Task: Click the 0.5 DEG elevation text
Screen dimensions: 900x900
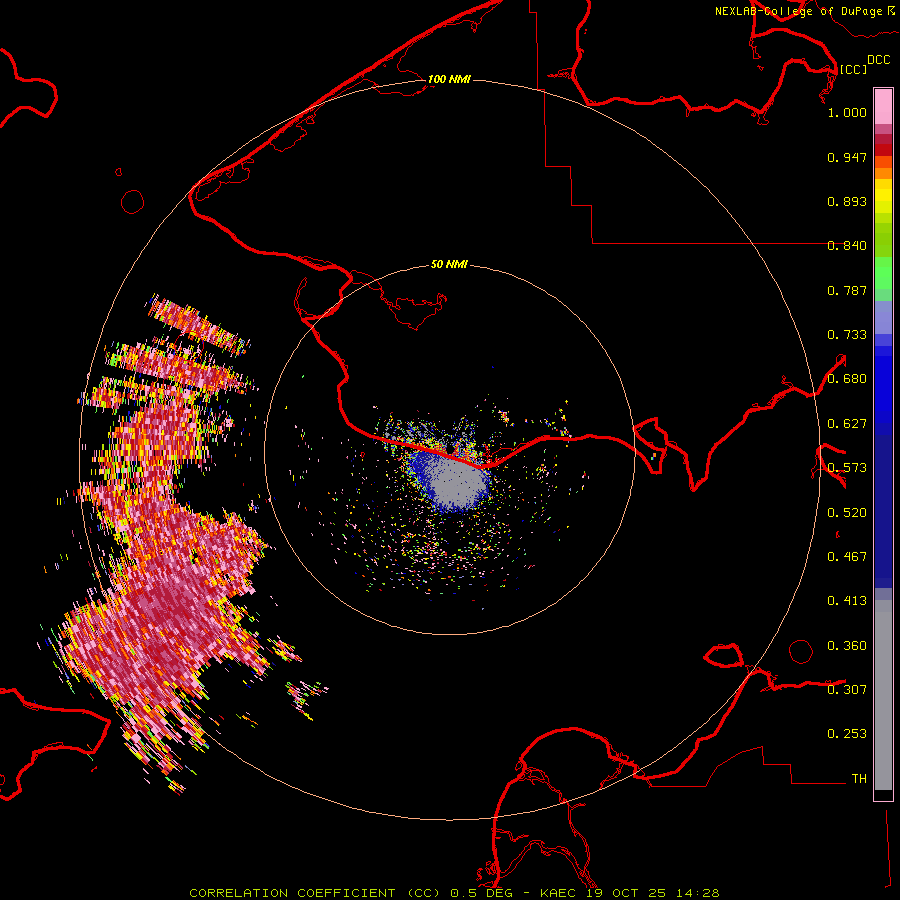Action: (481, 893)
